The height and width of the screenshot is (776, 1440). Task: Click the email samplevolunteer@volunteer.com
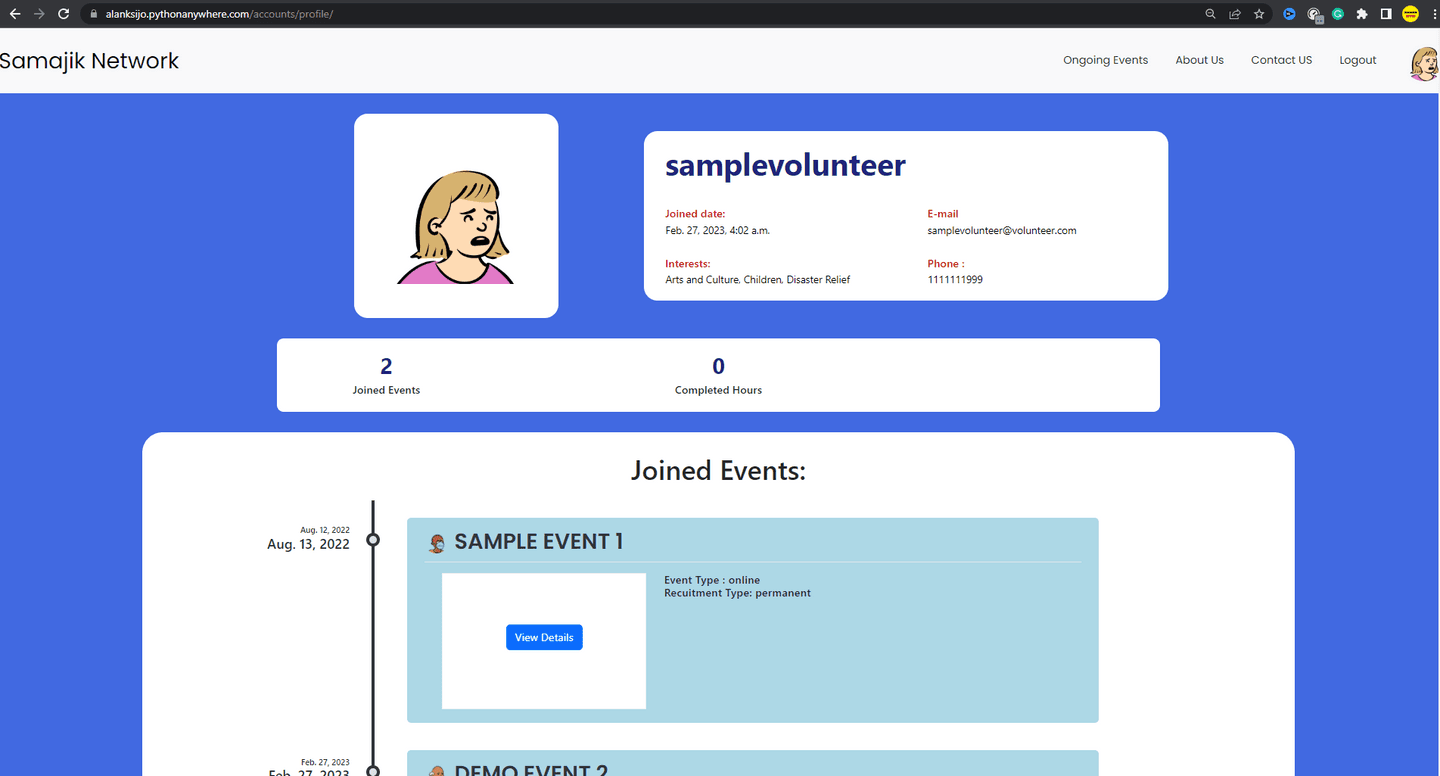click(1002, 230)
